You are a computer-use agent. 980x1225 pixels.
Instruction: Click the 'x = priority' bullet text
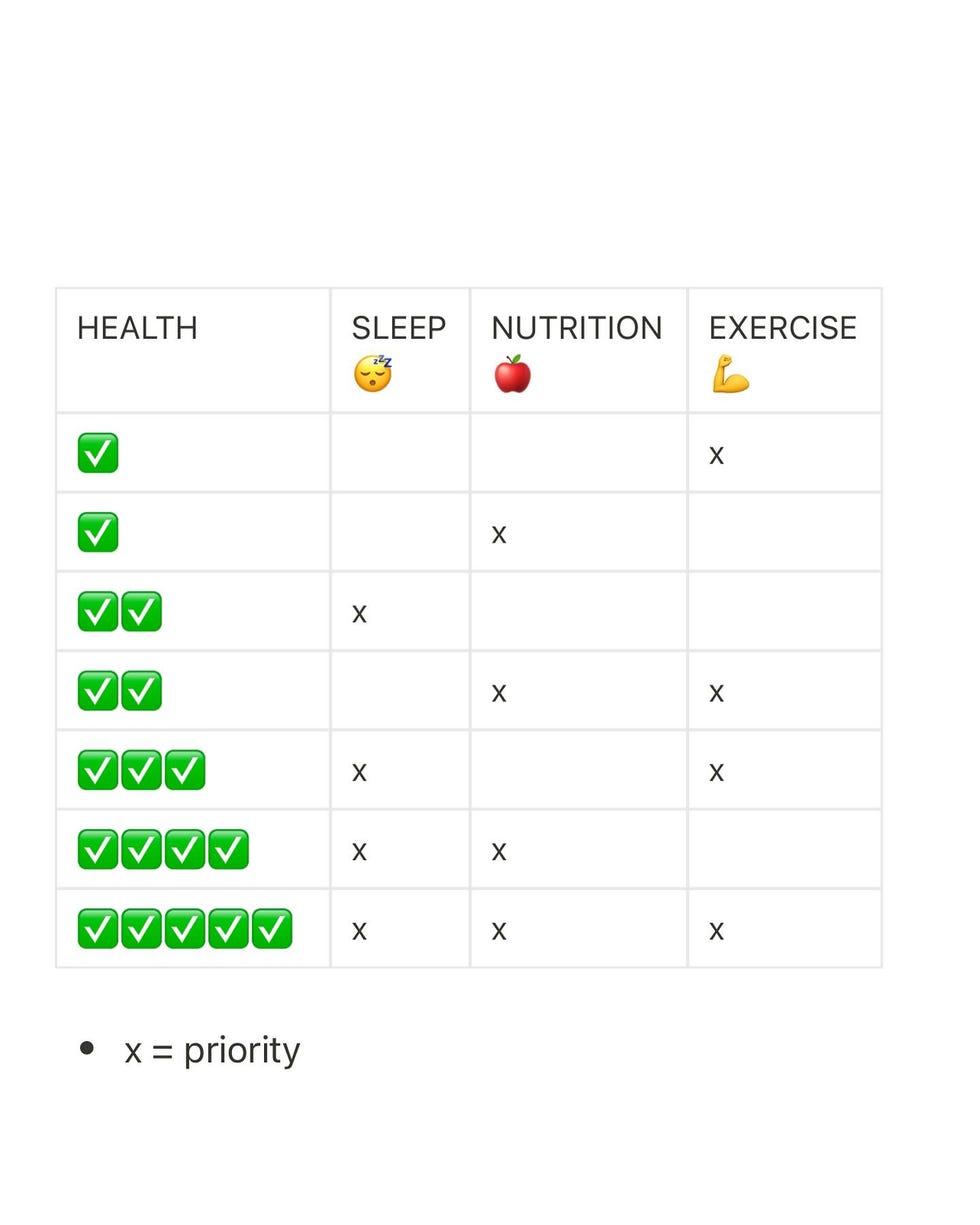(x=212, y=1050)
